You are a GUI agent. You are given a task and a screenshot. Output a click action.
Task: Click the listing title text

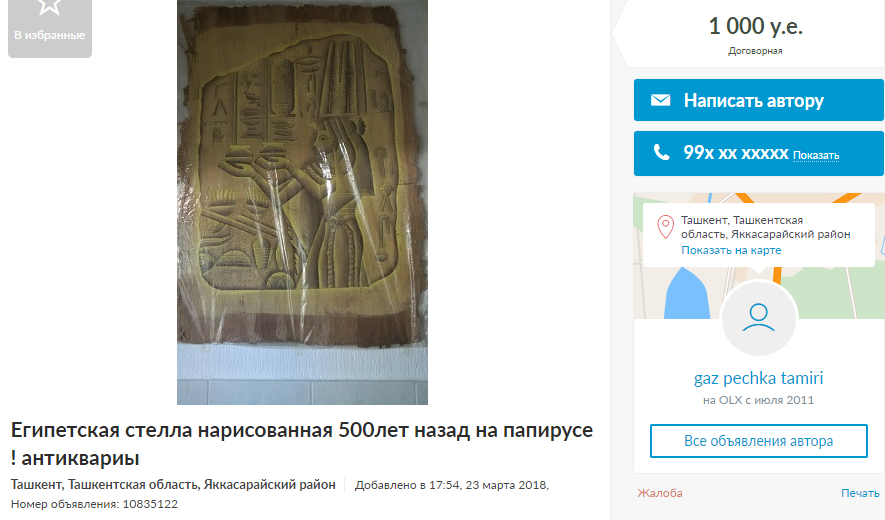pyautogui.click(x=302, y=444)
